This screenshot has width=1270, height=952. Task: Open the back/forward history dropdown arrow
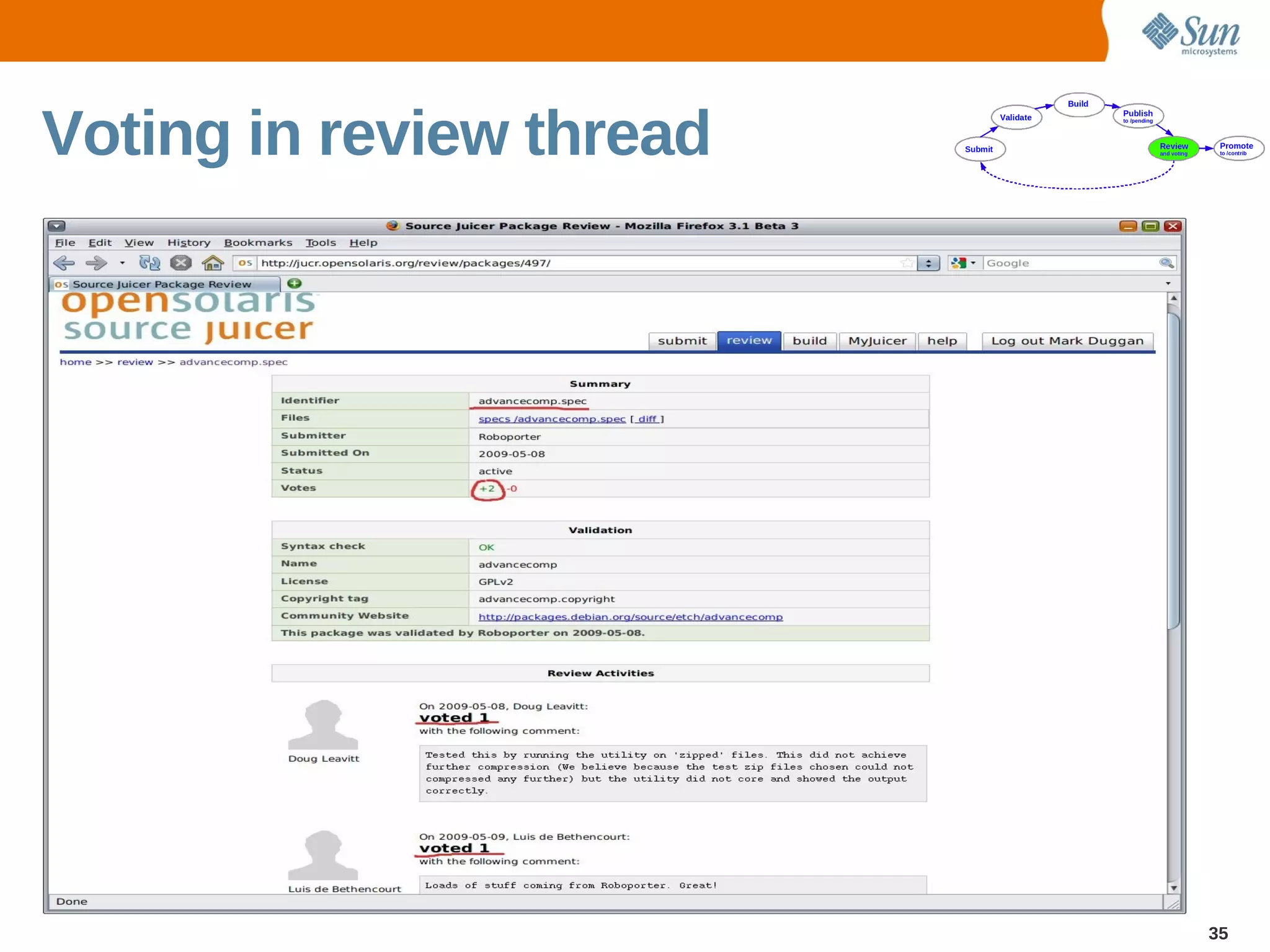pyautogui.click(x=122, y=263)
